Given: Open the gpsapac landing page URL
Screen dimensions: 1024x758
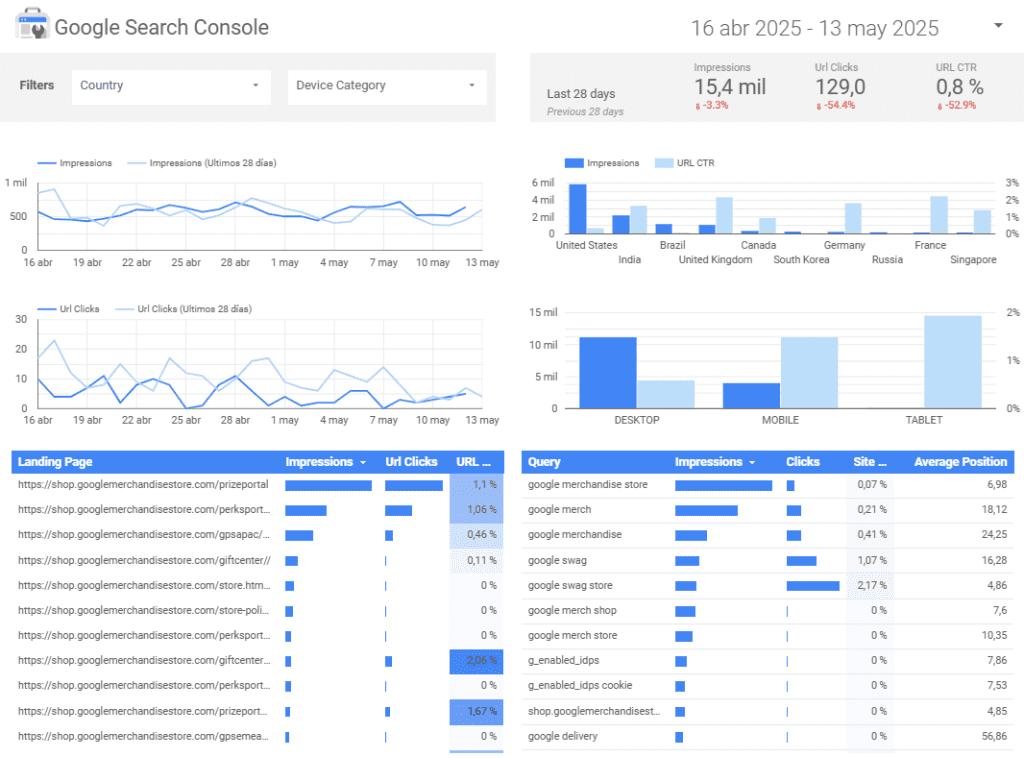Looking at the screenshot, I should pos(144,535).
